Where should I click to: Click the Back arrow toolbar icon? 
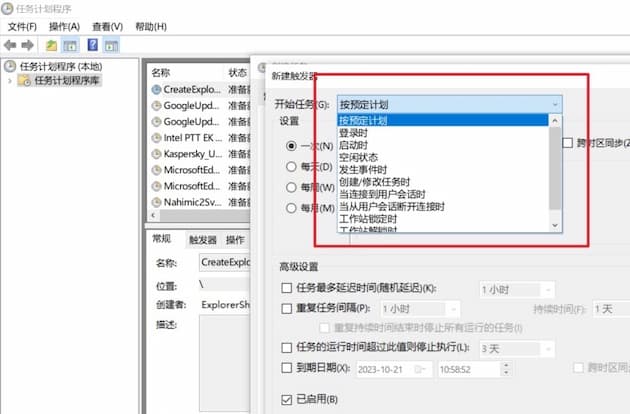click(11, 45)
